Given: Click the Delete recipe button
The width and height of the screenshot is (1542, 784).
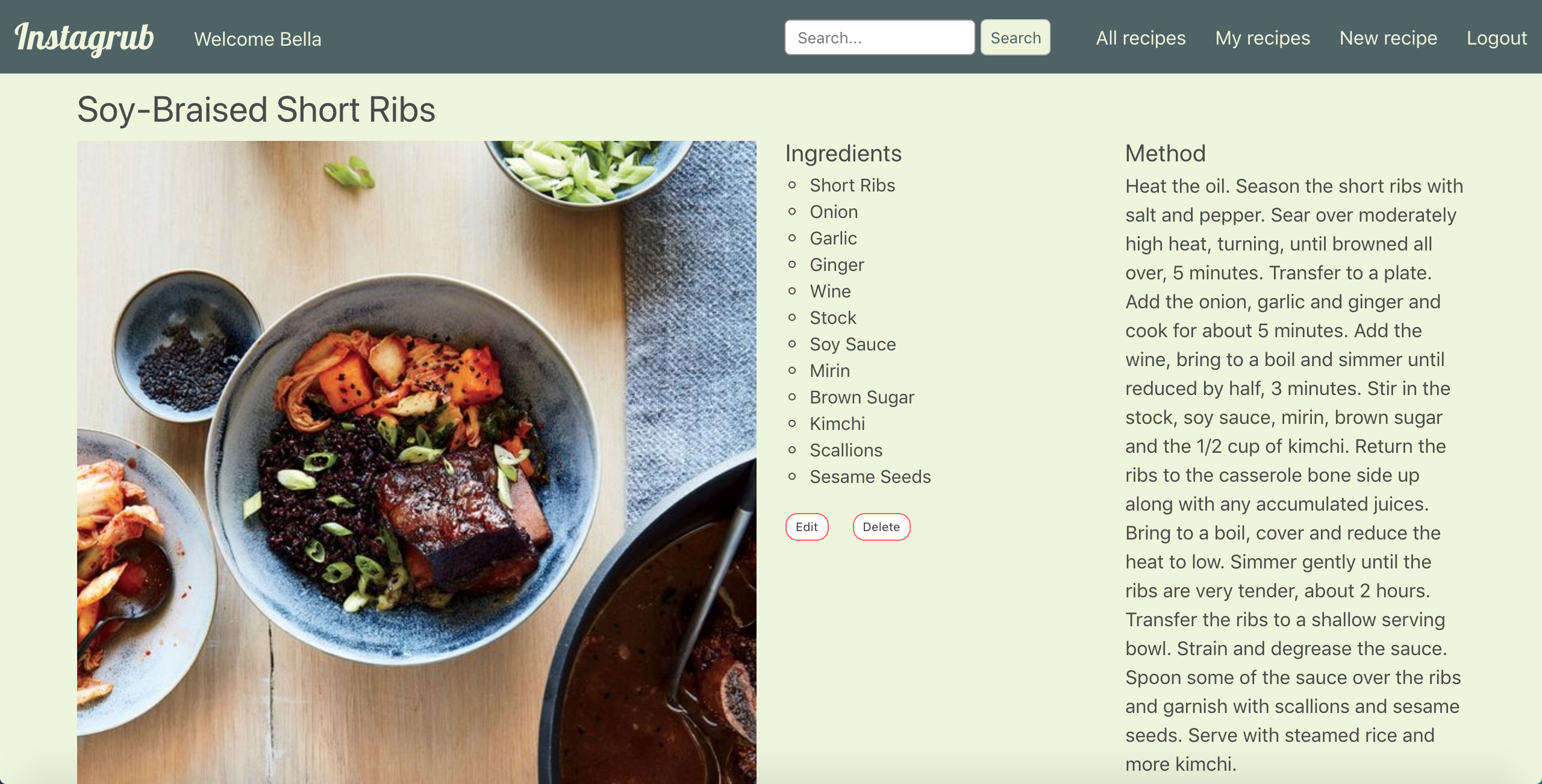Looking at the screenshot, I should [881, 527].
